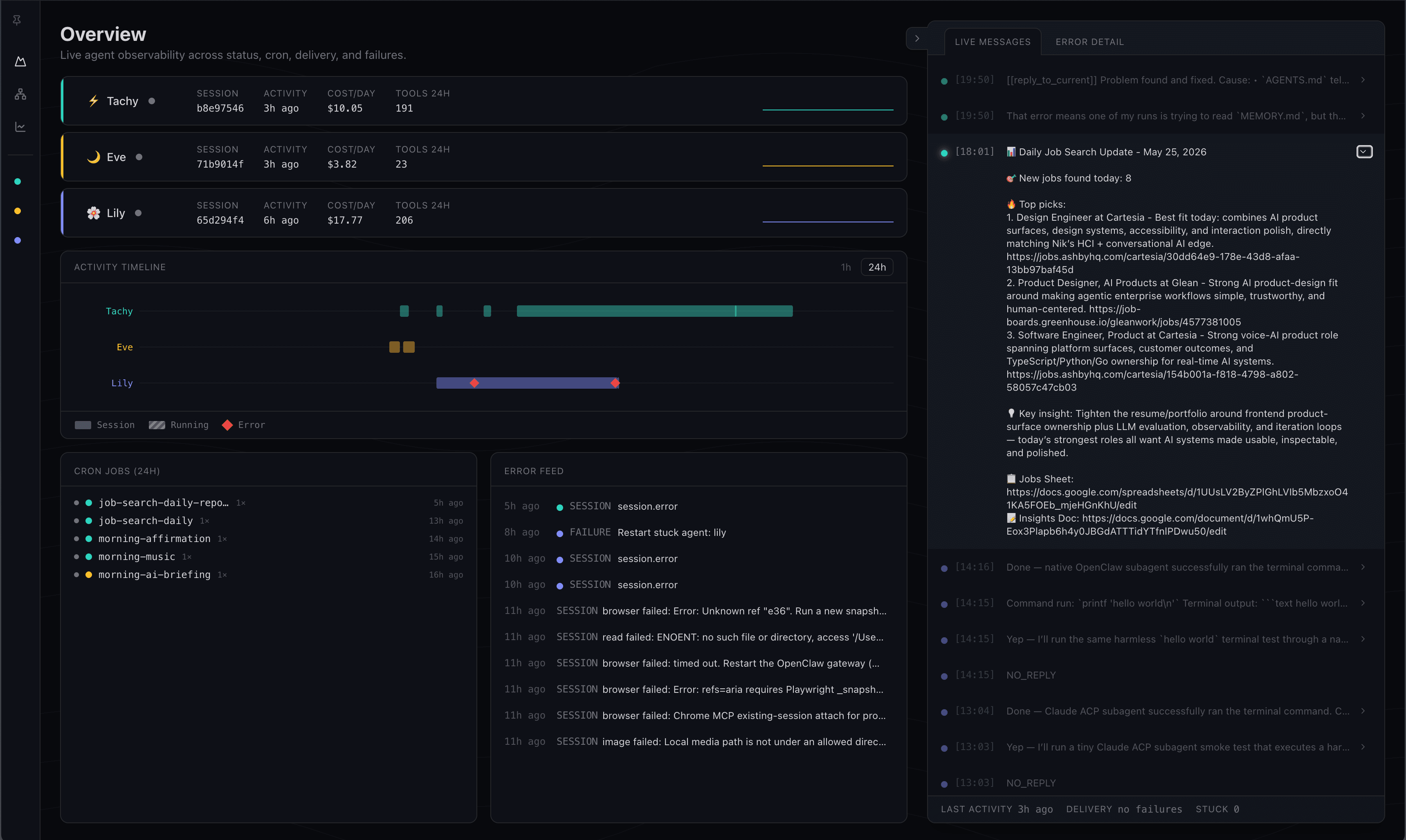This screenshot has height=840, width=1406.
Task: Open the Insights Doc Google document link
Action: [1160, 525]
